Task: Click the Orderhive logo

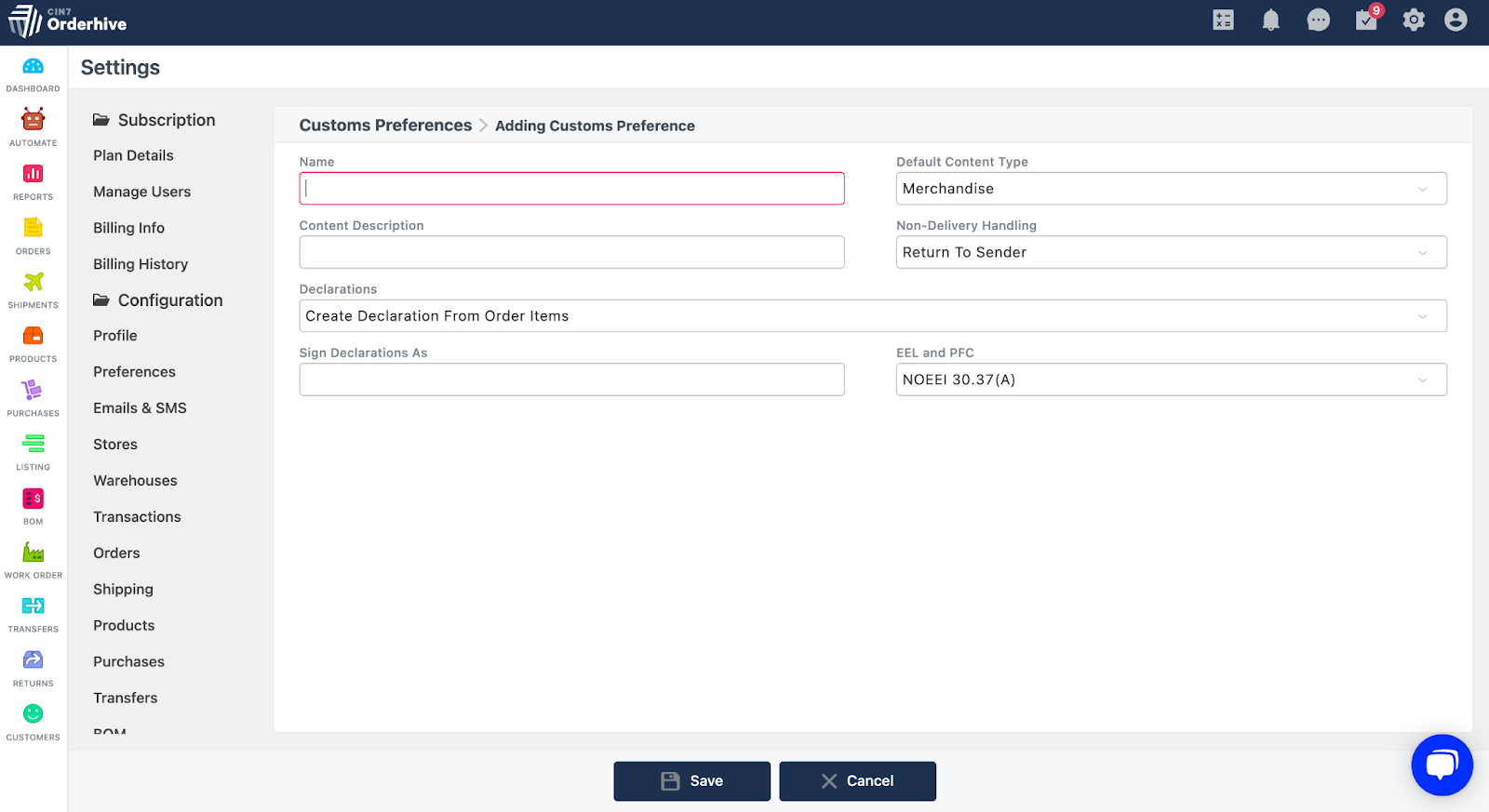Action: click(67, 20)
